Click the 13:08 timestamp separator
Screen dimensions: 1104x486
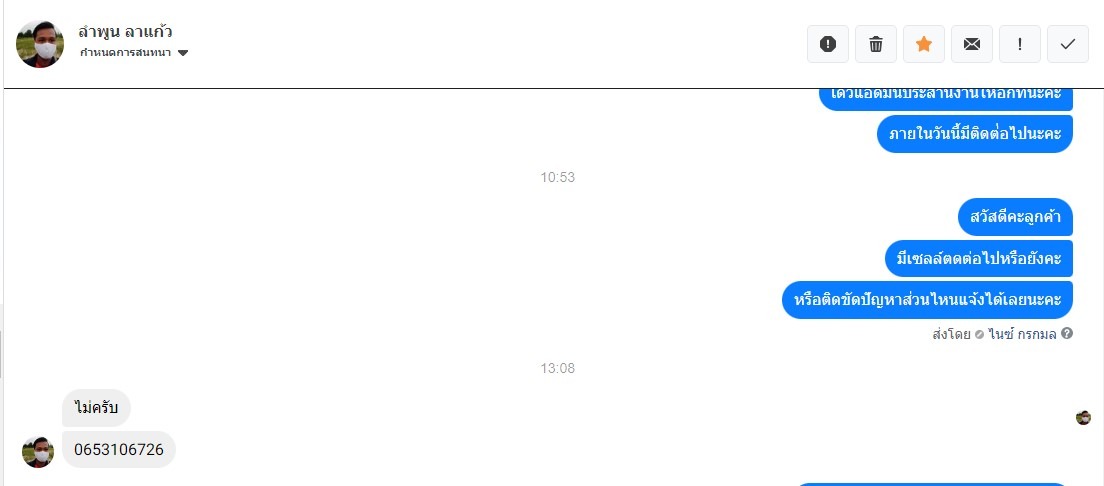(x=558, y=368)
